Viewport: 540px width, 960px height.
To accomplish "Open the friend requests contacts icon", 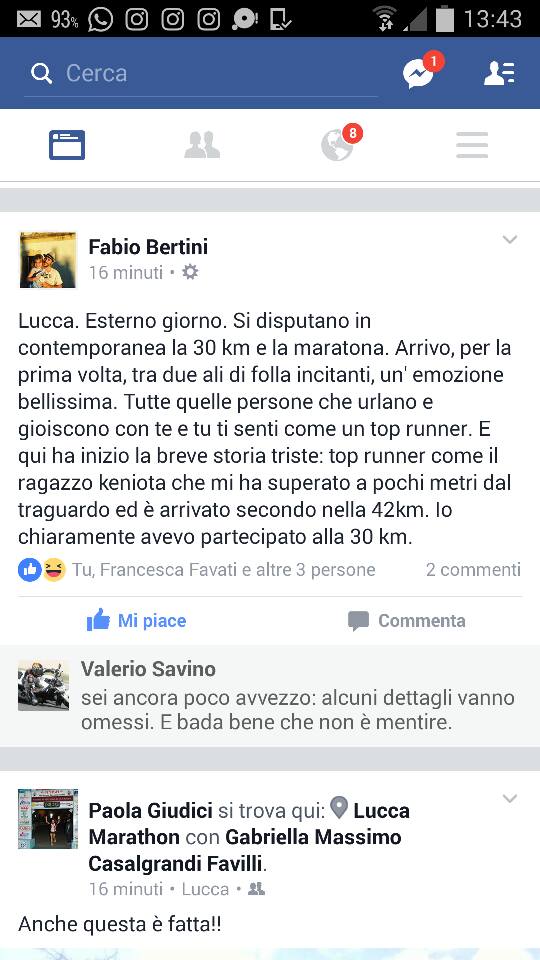I will click(x=499, y=73).
